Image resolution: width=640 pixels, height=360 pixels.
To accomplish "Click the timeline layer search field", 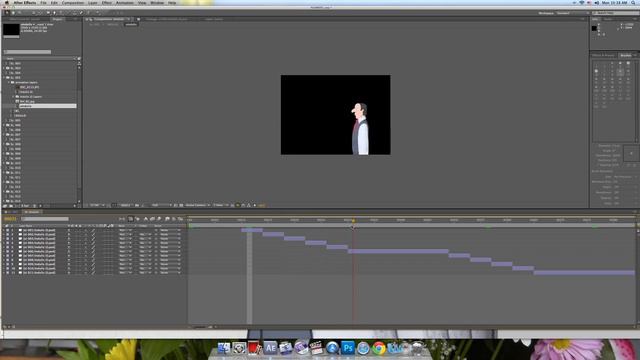I will tap(45, 219).
